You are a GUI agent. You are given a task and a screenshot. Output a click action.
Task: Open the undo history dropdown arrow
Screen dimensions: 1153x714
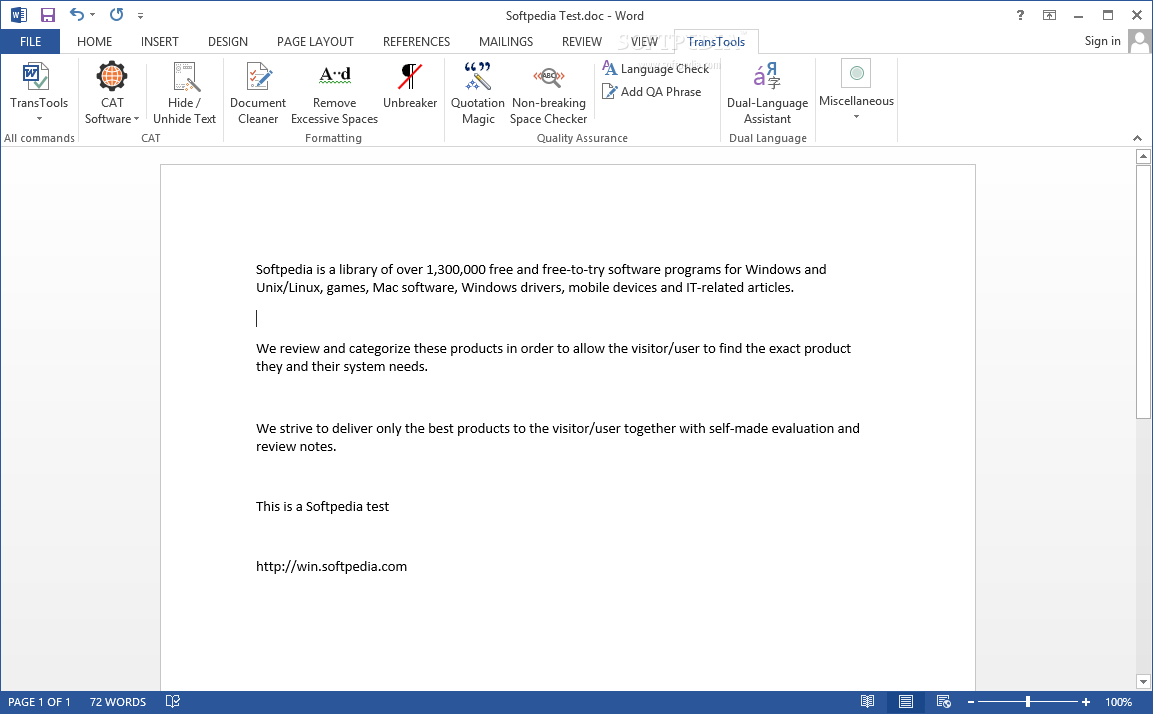pos(93,15)
